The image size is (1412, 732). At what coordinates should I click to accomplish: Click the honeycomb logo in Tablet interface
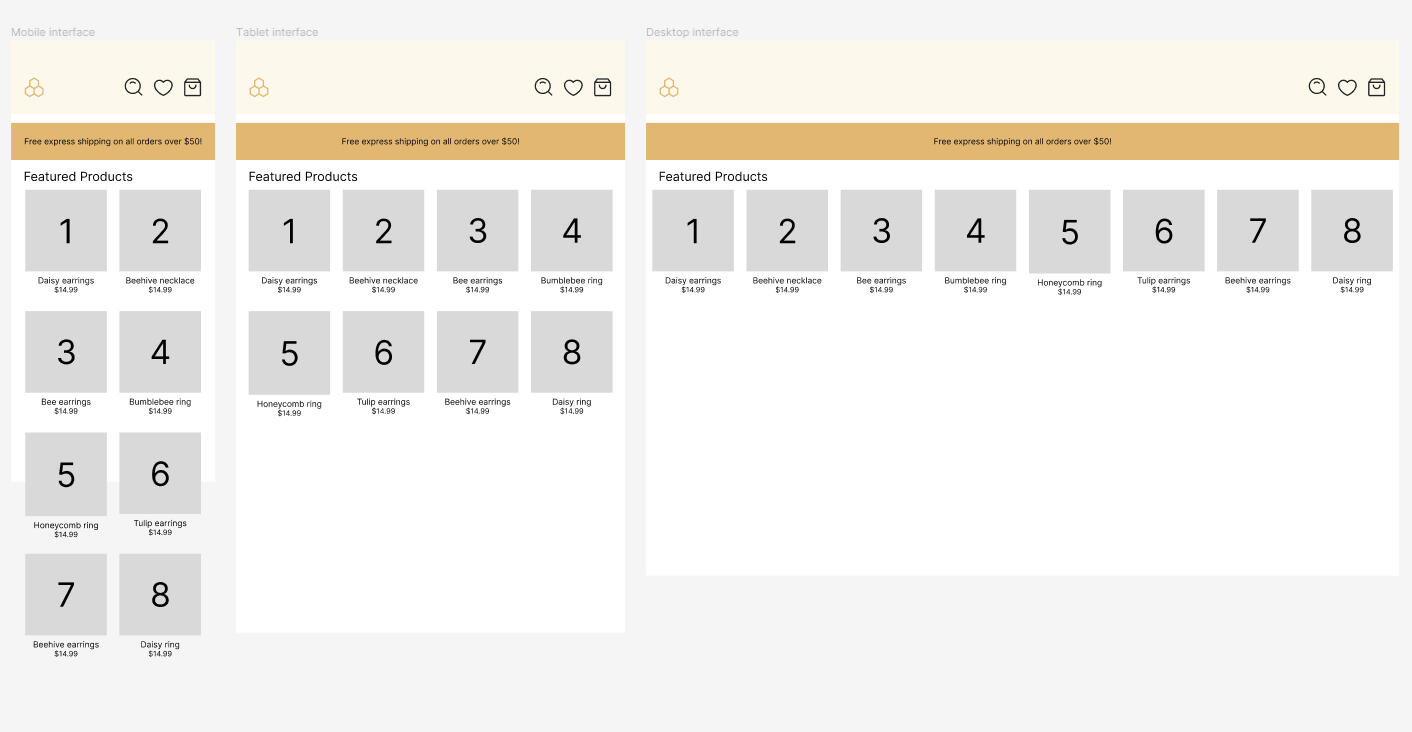(259, 88)
